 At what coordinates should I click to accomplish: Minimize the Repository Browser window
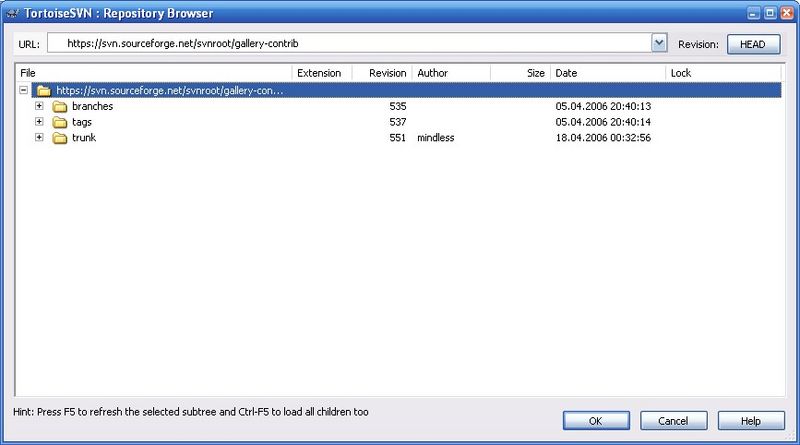754,13
